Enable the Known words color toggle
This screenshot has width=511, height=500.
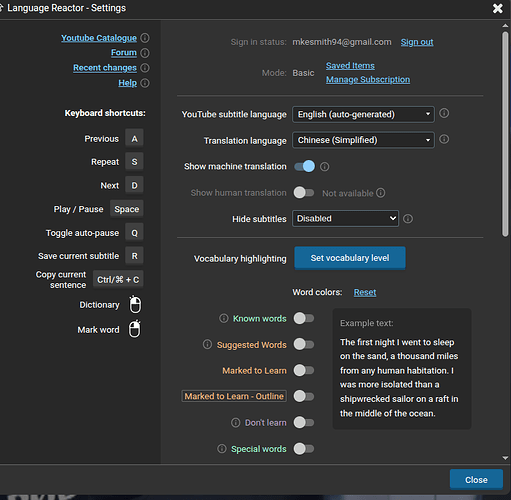304,318
